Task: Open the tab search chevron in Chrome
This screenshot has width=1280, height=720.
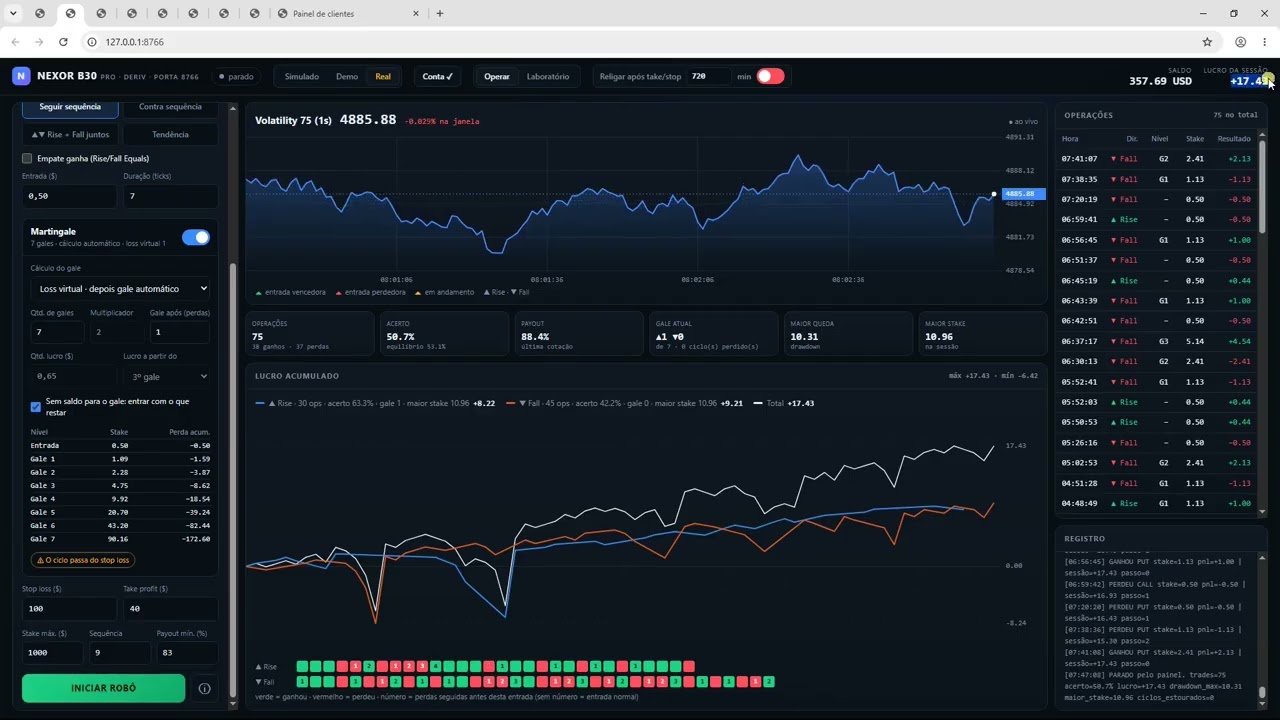Action: tap(13, 14)
